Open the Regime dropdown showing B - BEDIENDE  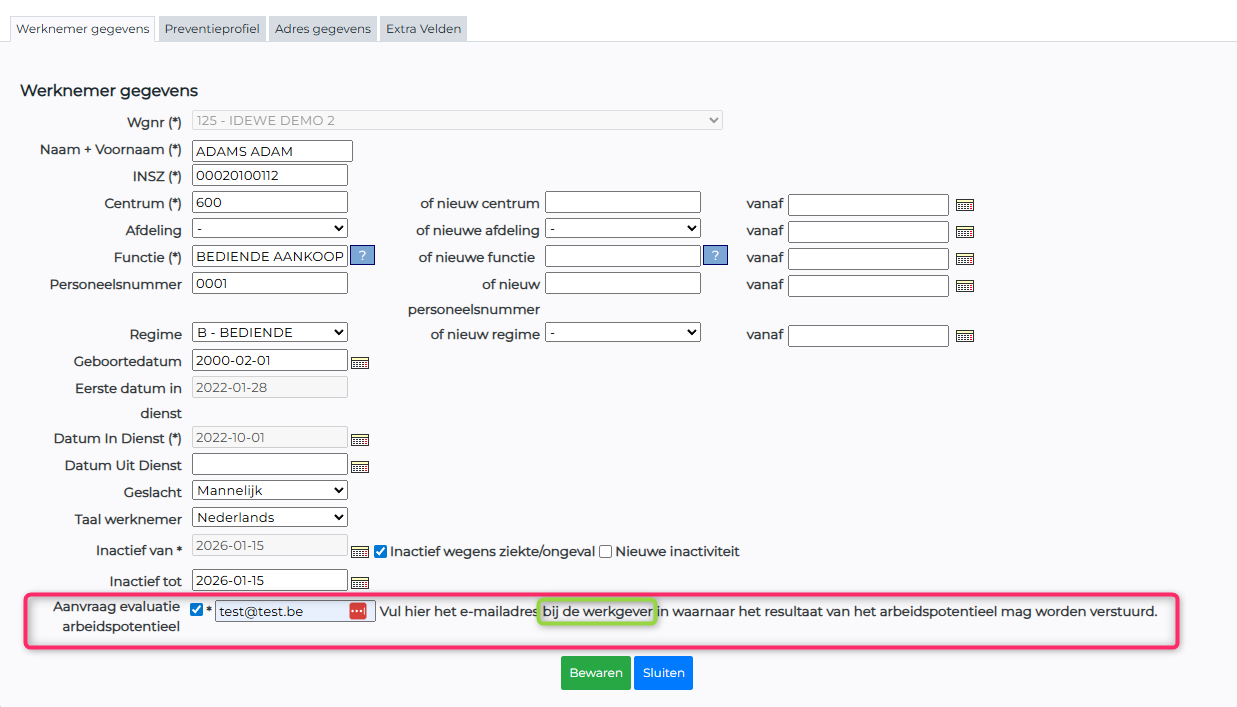tap(269, 333)
